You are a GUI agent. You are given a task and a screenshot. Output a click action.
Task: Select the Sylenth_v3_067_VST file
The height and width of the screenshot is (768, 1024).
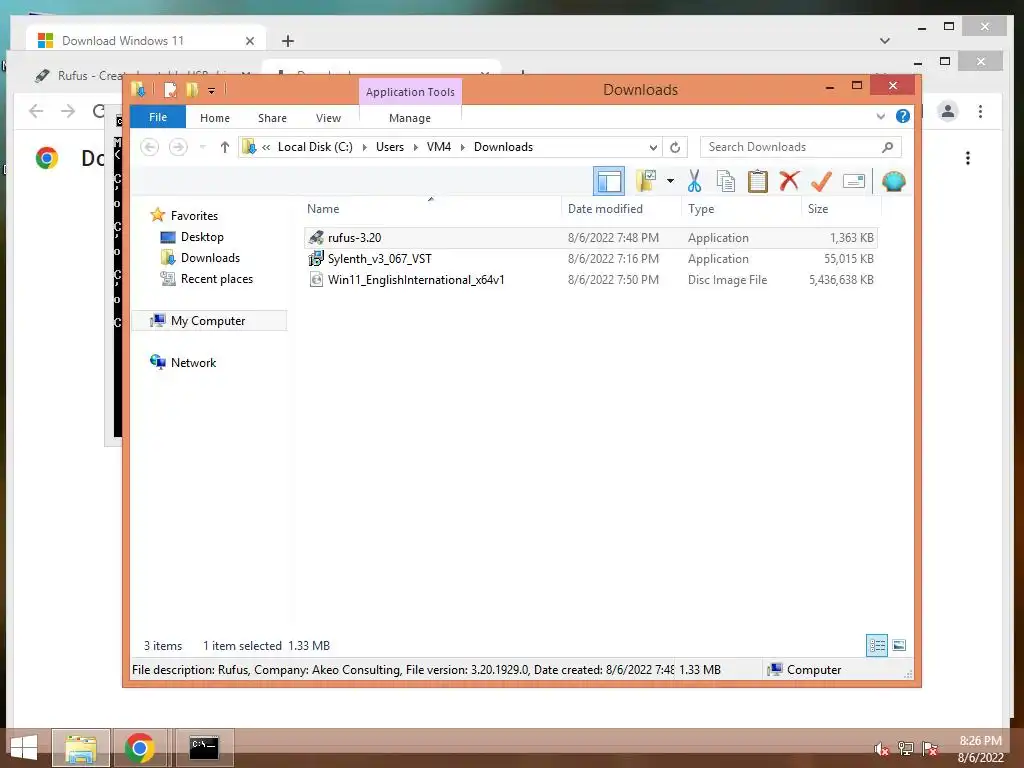590,259
